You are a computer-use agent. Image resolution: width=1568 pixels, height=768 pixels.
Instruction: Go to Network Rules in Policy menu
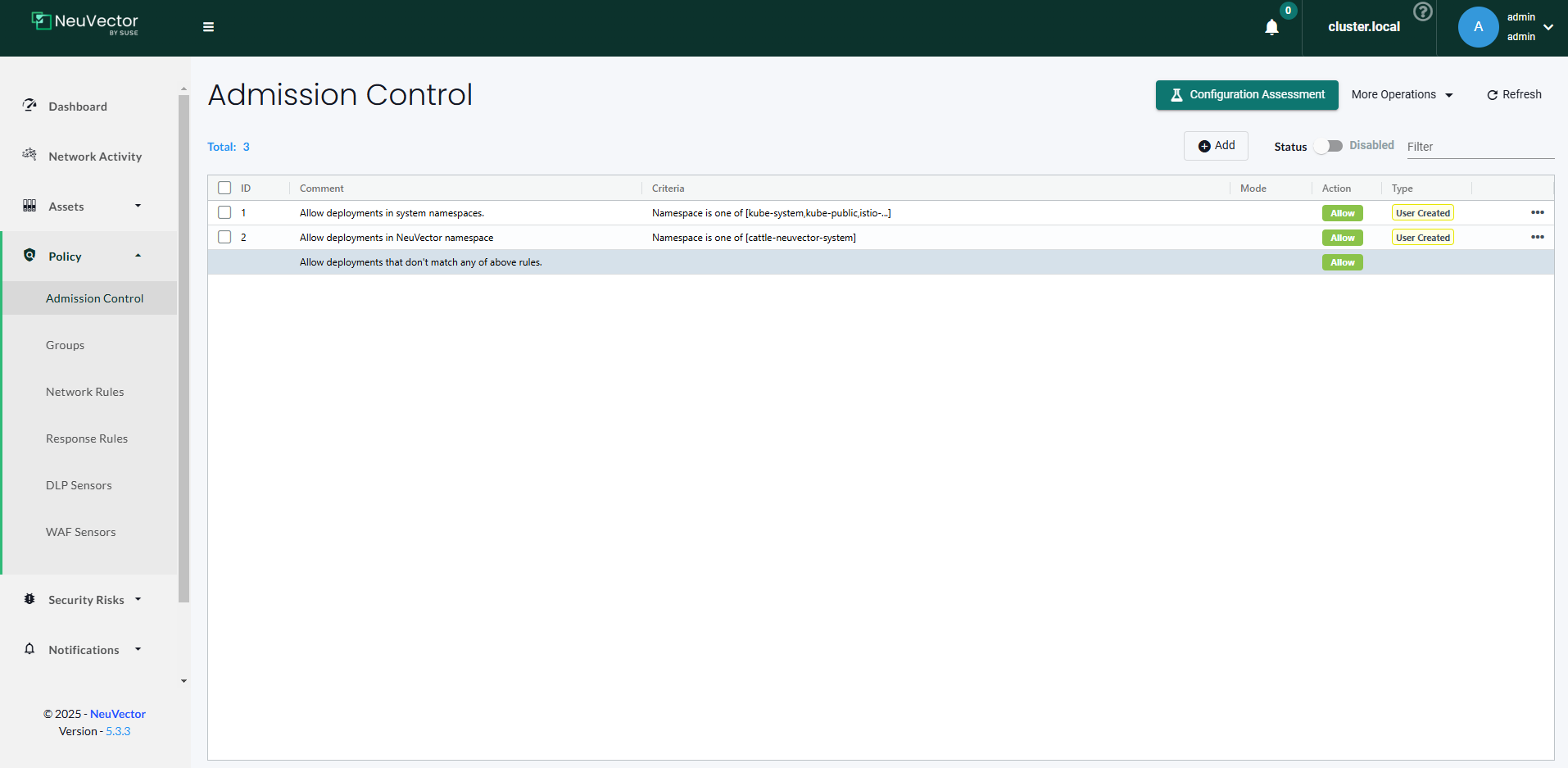(85, 392)
